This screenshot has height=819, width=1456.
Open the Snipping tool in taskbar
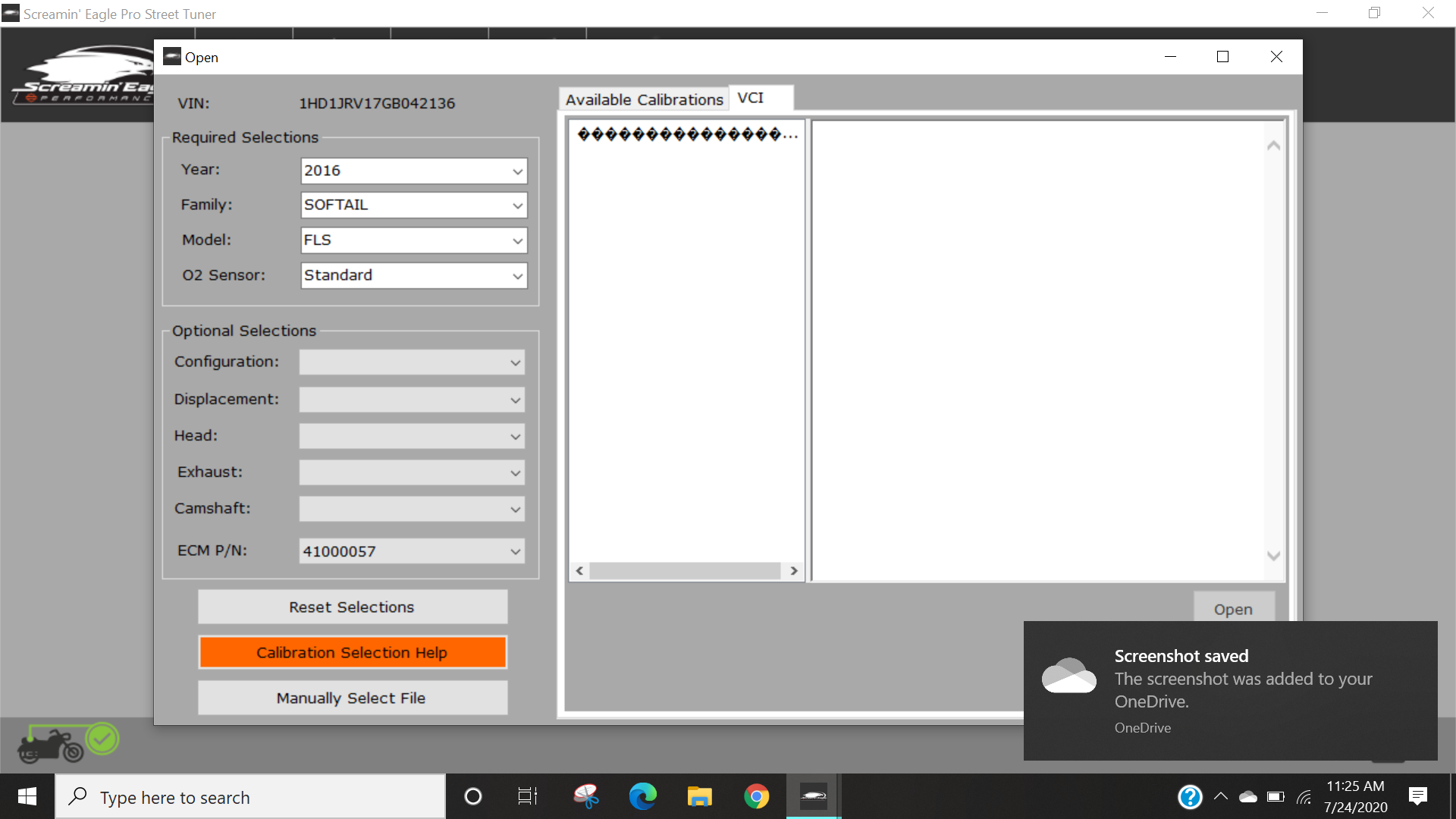point(585,796)
